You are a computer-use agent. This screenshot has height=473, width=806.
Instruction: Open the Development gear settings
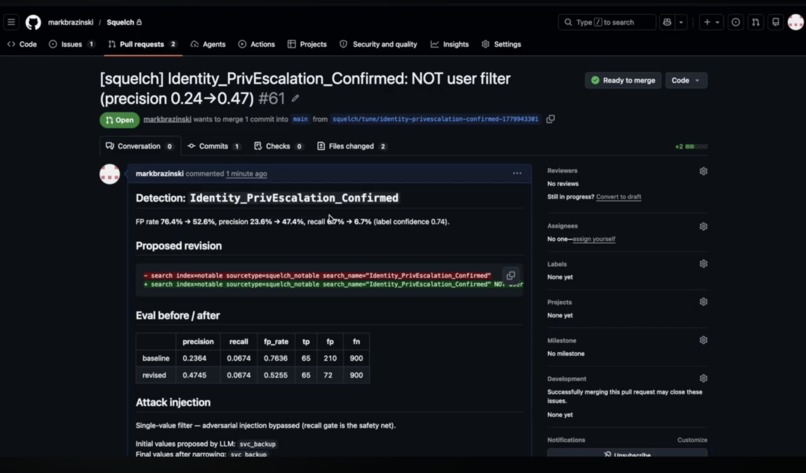(x=703, y=378)
